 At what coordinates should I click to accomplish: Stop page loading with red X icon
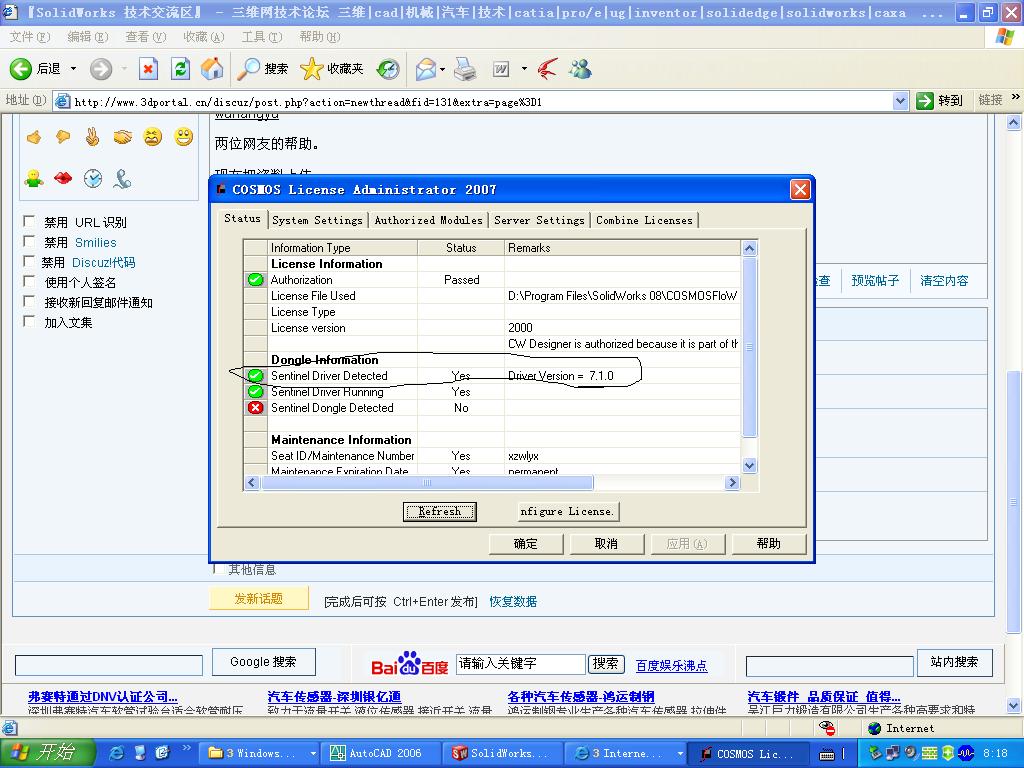pos(148,69)
